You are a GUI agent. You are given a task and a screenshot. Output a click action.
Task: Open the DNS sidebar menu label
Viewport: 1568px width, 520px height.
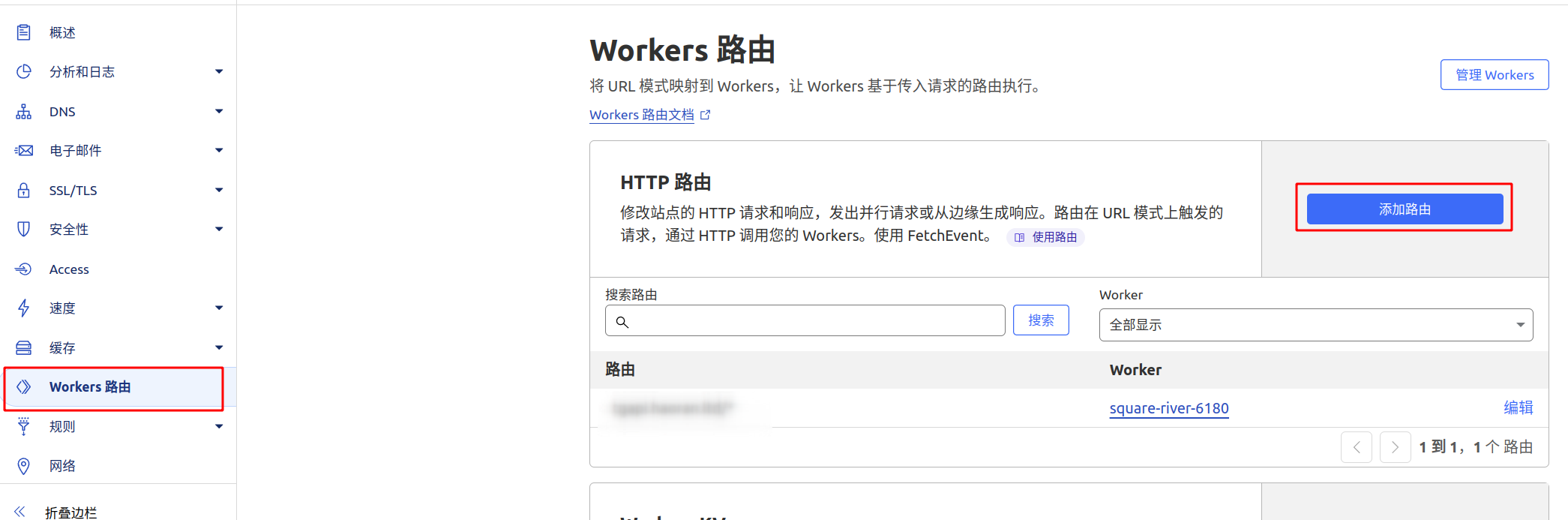click(62, 112)
